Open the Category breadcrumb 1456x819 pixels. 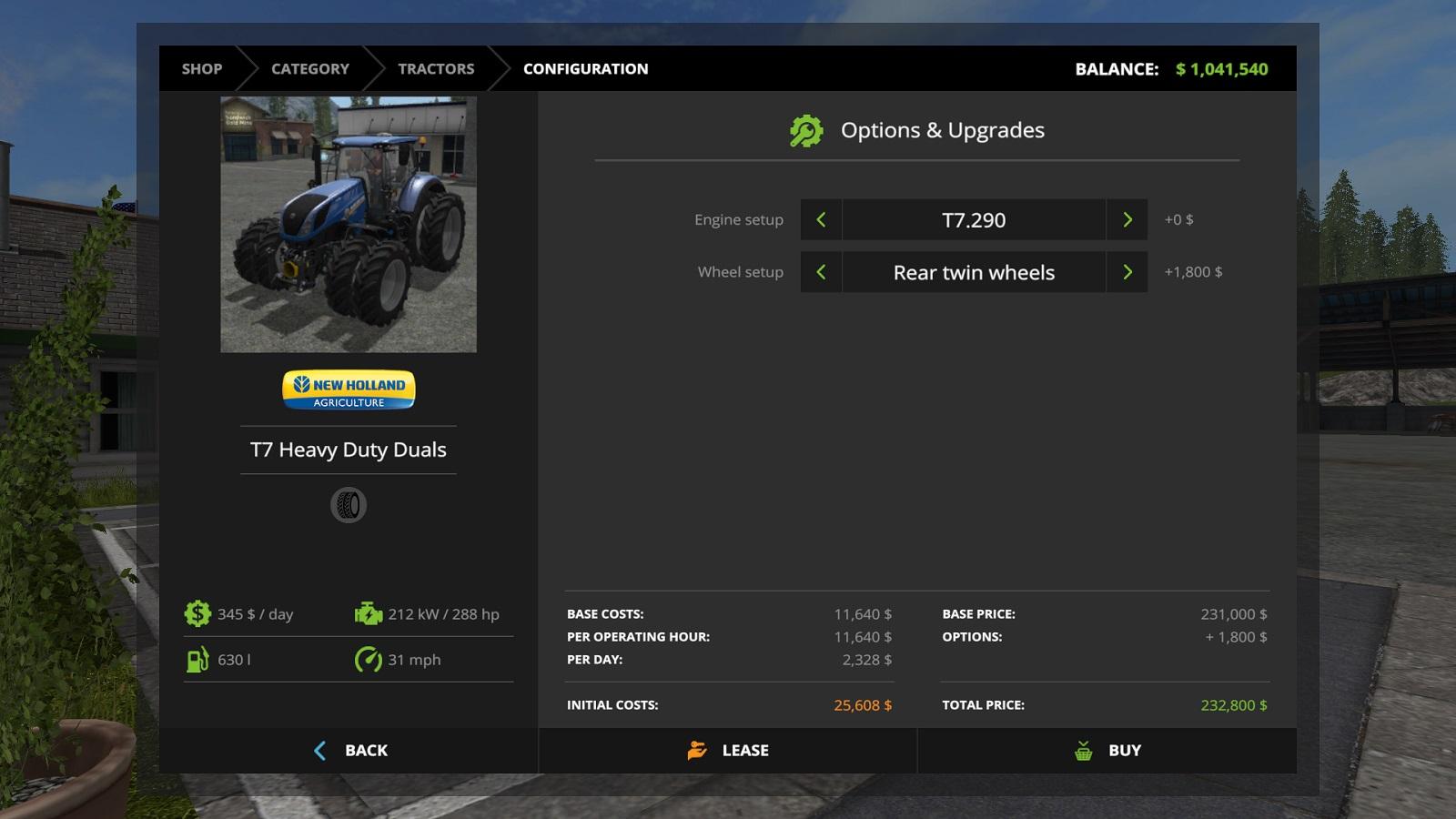click(x=309, y=69)
